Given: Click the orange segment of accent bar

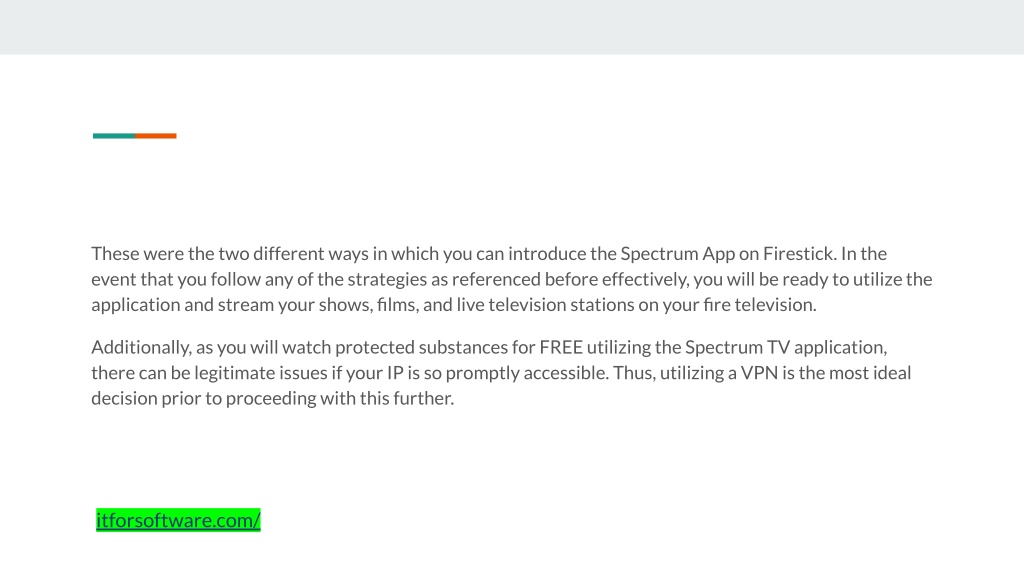Looking at the screenshot, I should pyautogui.click(x=155, y=136).
